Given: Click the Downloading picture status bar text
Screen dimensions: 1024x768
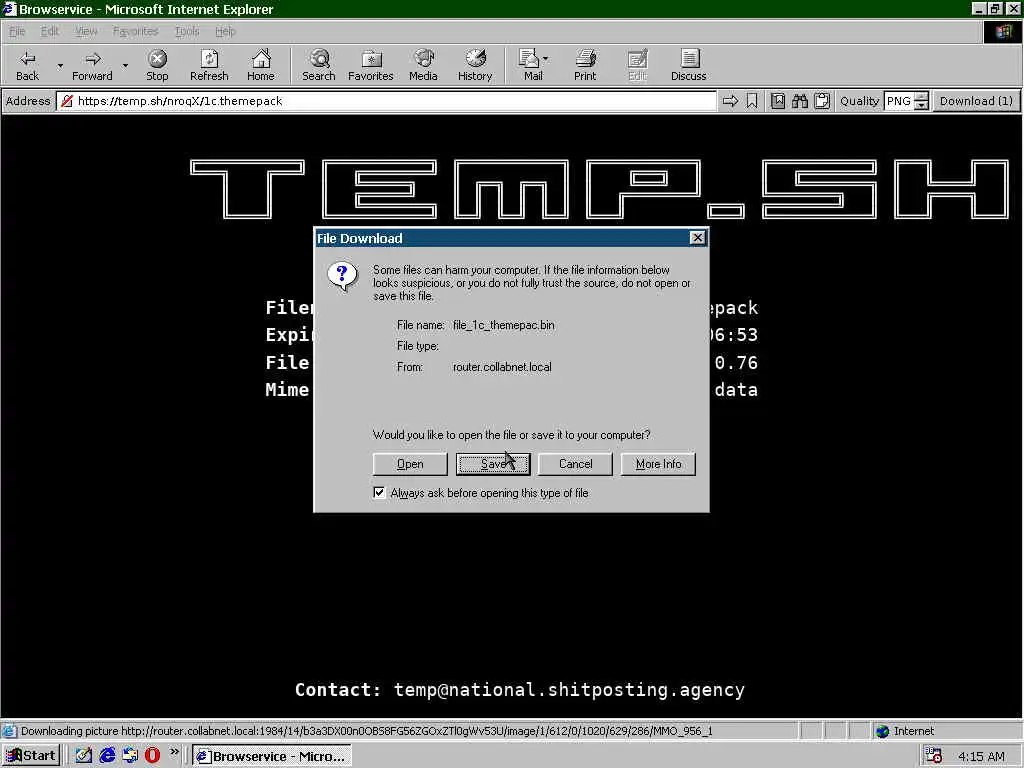Looking at the screenshot, I should point(366,731).
